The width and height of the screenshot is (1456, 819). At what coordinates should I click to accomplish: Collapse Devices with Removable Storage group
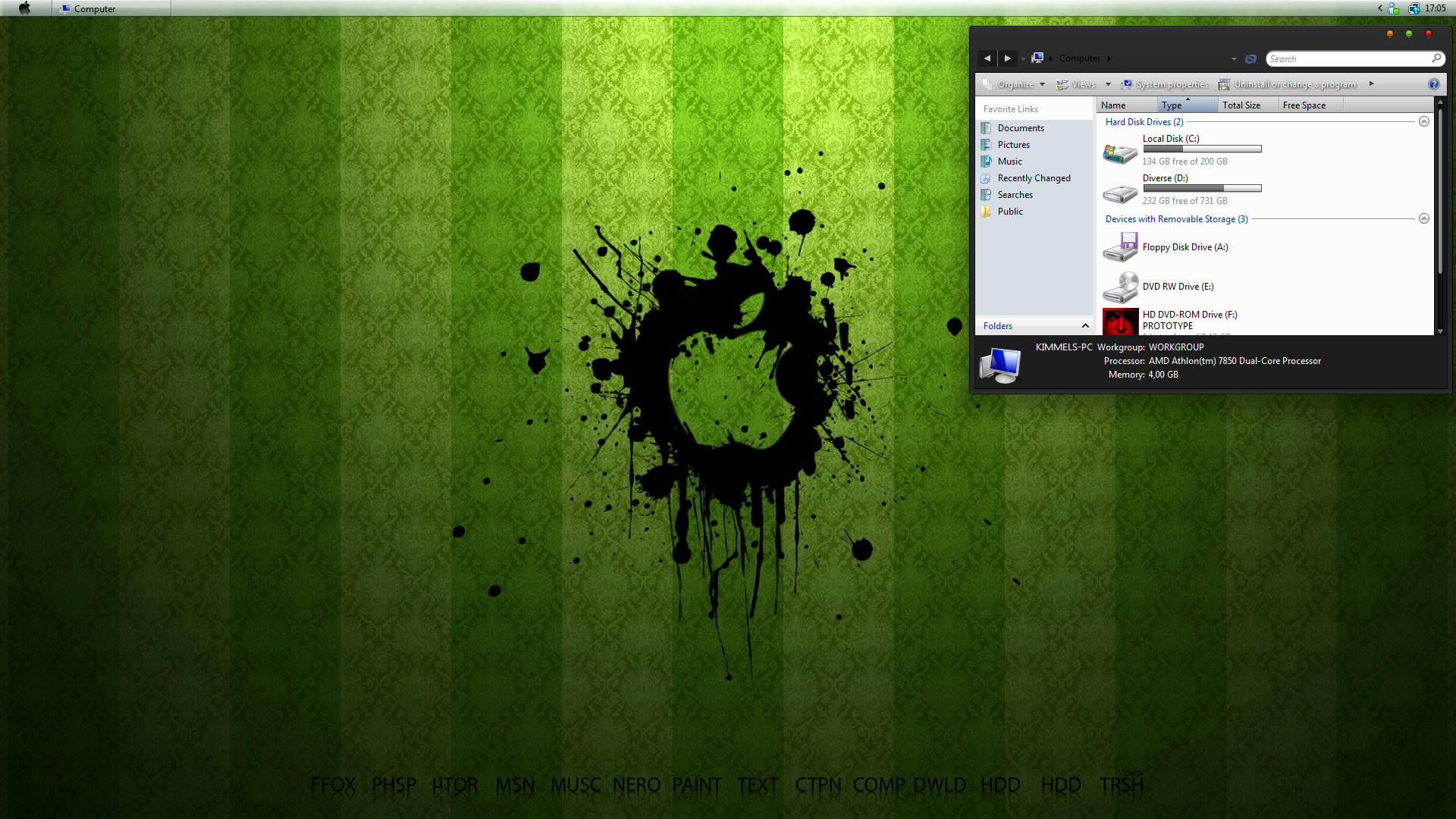tap(1424, 218)
